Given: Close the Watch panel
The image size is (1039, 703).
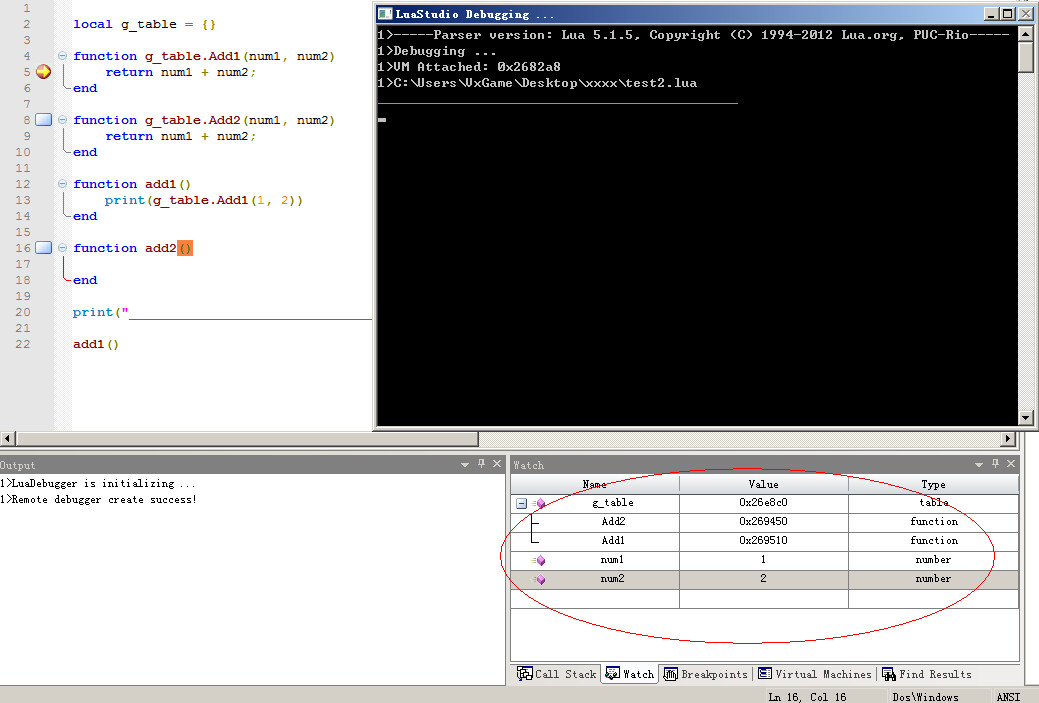Looking at the screenshot, I should (x=1011, y=464).
